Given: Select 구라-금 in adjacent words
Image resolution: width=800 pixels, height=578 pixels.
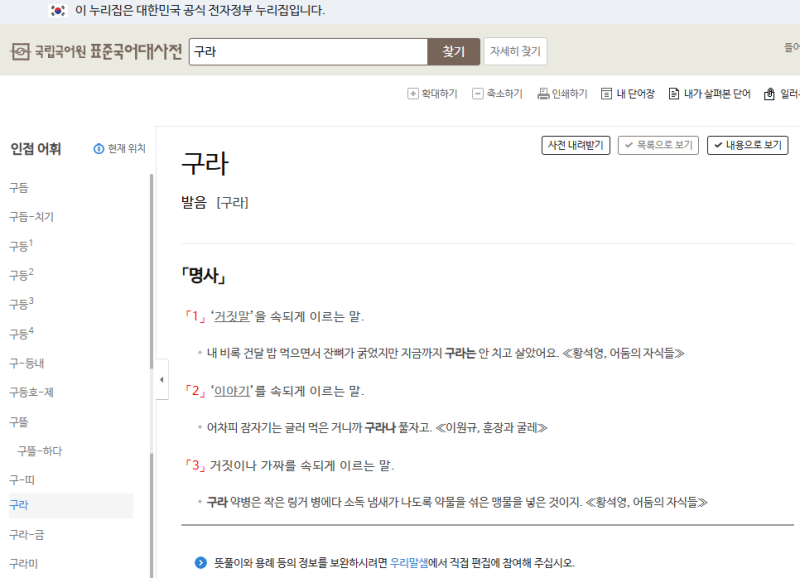Looking at the screenshot, I should pyautogui.click(x=27, y=535).
